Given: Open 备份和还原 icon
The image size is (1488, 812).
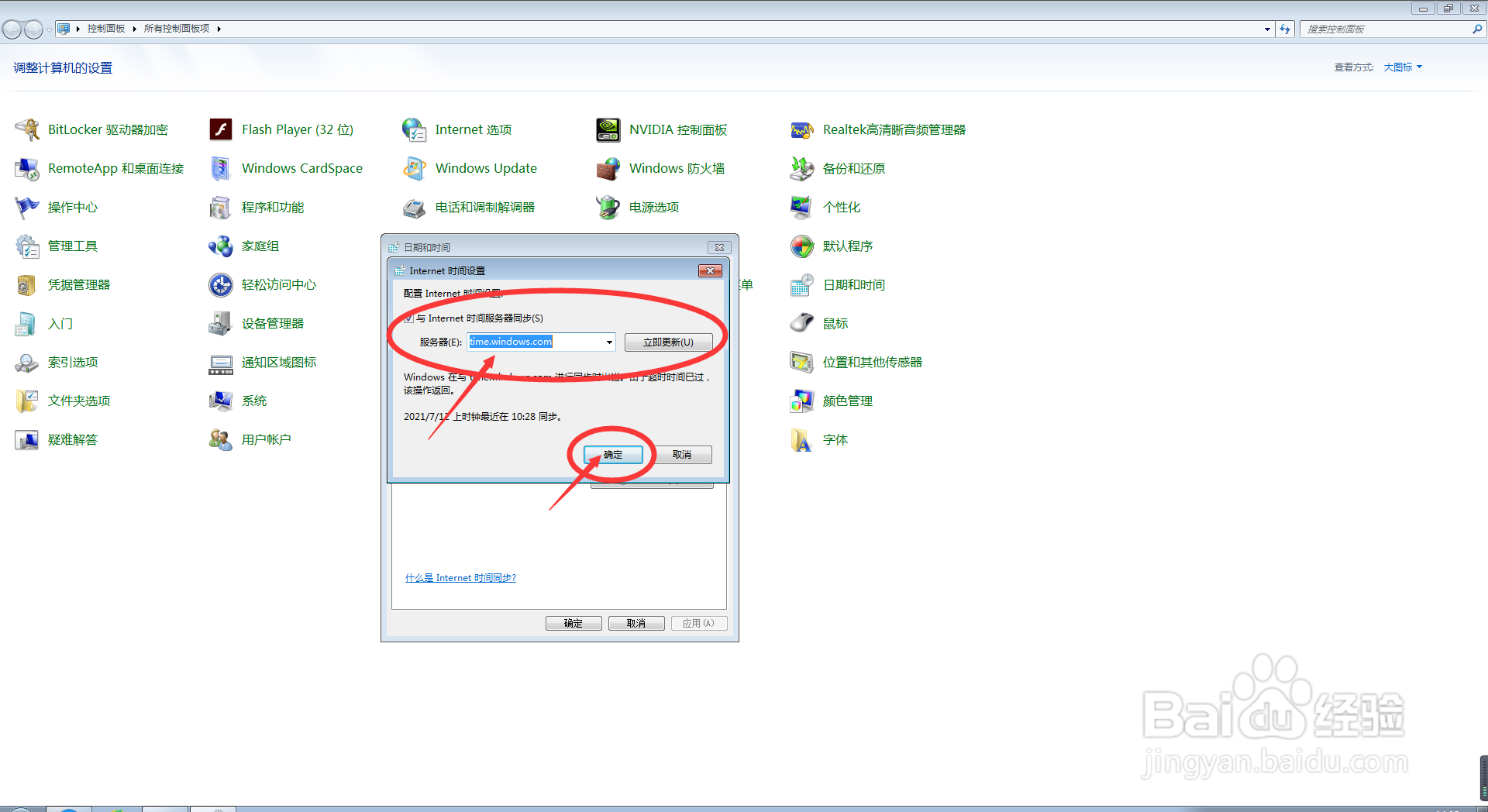Looking at the screenshot, I should [x=802, y=168].
